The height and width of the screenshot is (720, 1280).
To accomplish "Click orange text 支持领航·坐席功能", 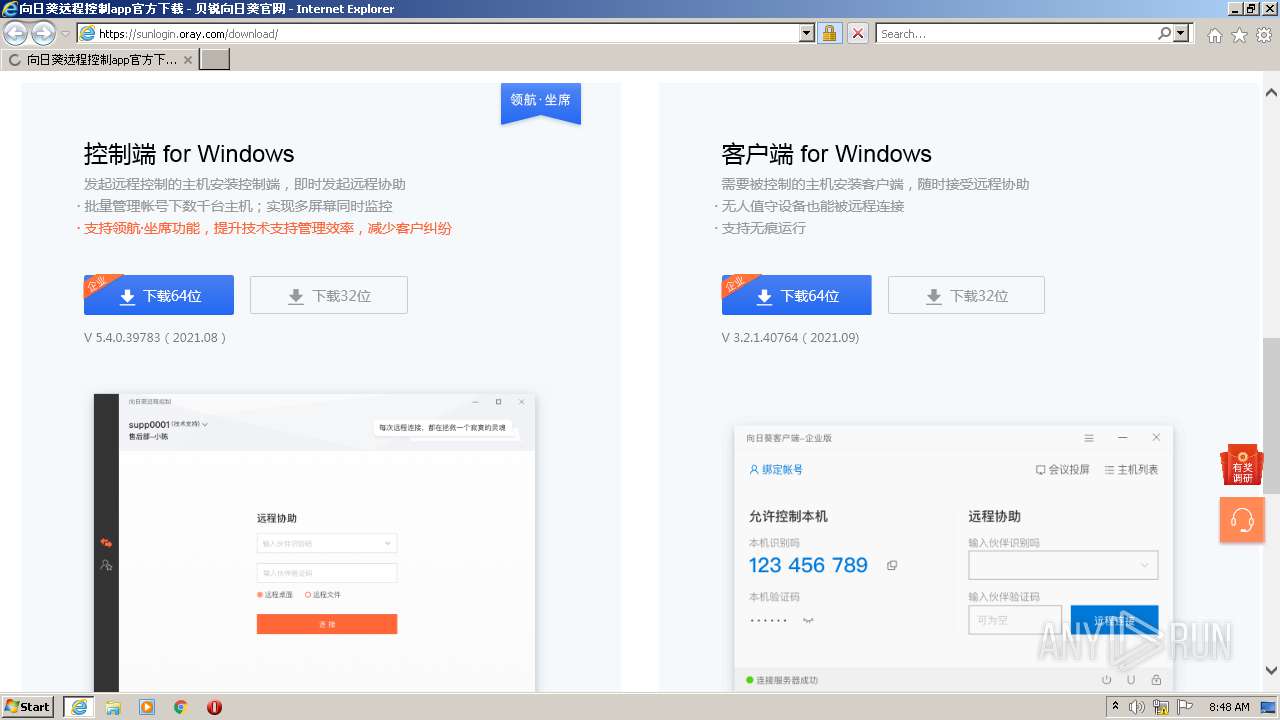I will [144, 228].
